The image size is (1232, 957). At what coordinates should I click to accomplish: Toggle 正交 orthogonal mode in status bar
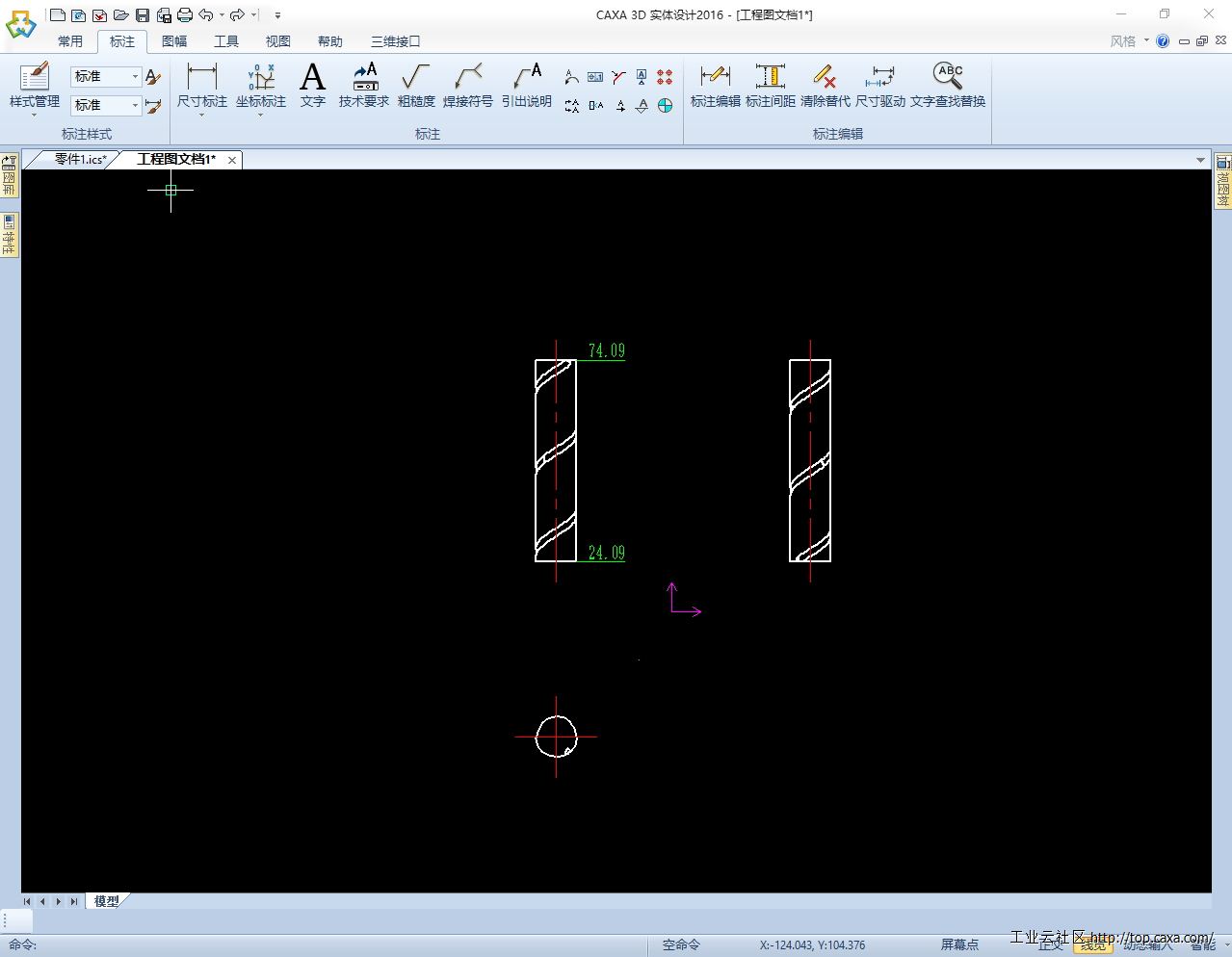[1050, 945]
